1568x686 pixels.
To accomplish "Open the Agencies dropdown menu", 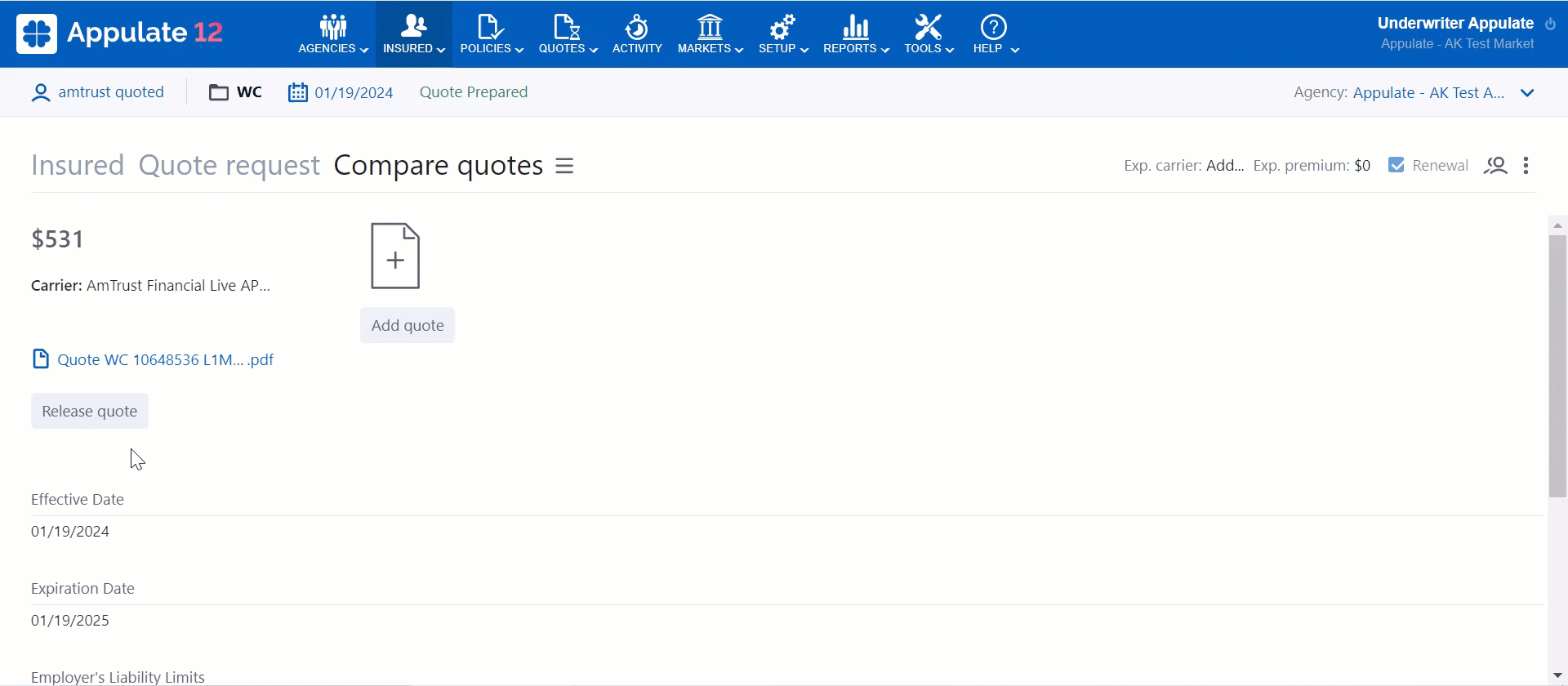I will (332, 34).
